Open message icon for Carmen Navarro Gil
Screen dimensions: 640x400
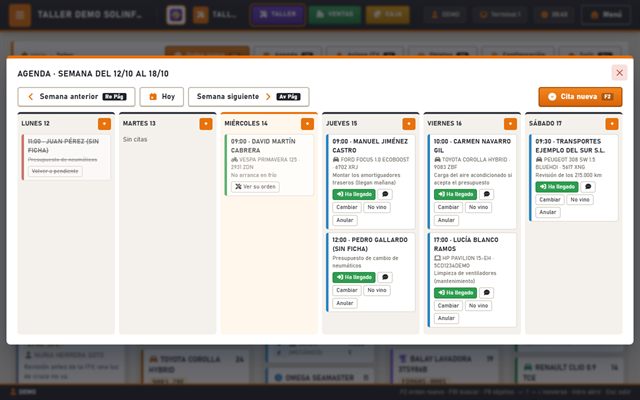point(487,194)
